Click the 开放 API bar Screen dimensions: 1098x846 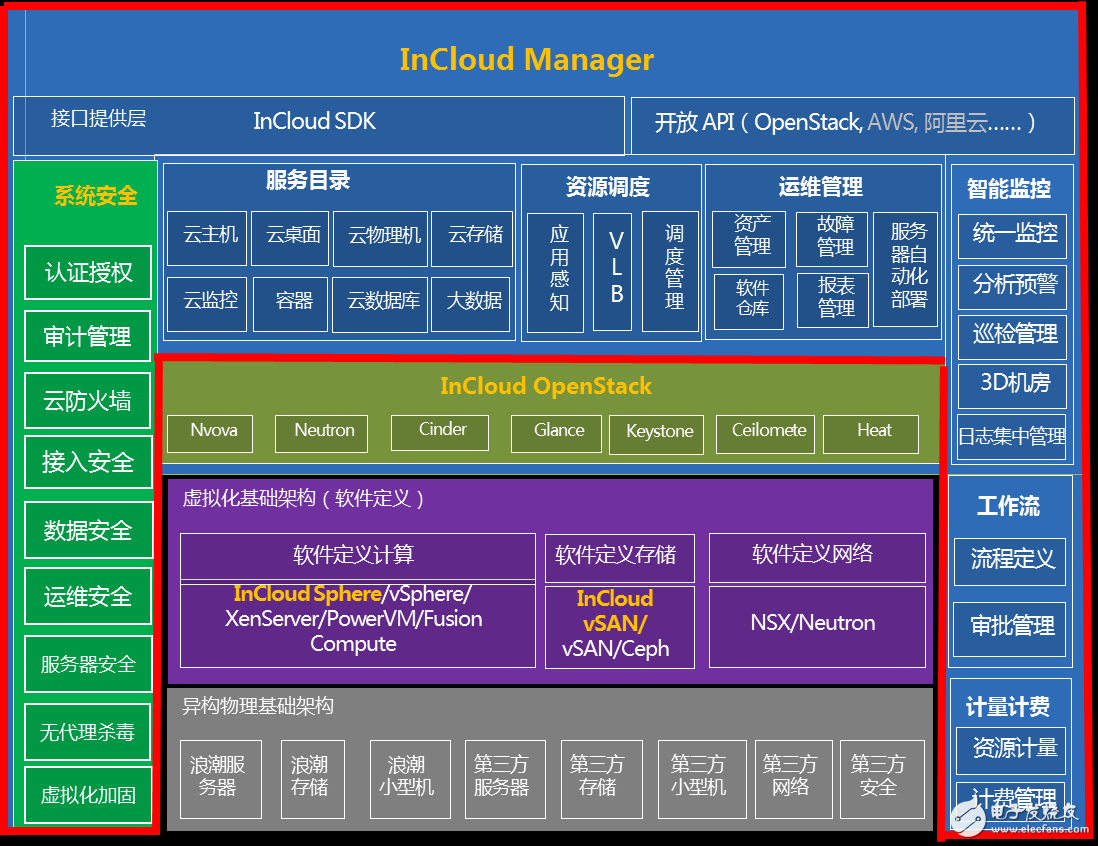(852, 125)
